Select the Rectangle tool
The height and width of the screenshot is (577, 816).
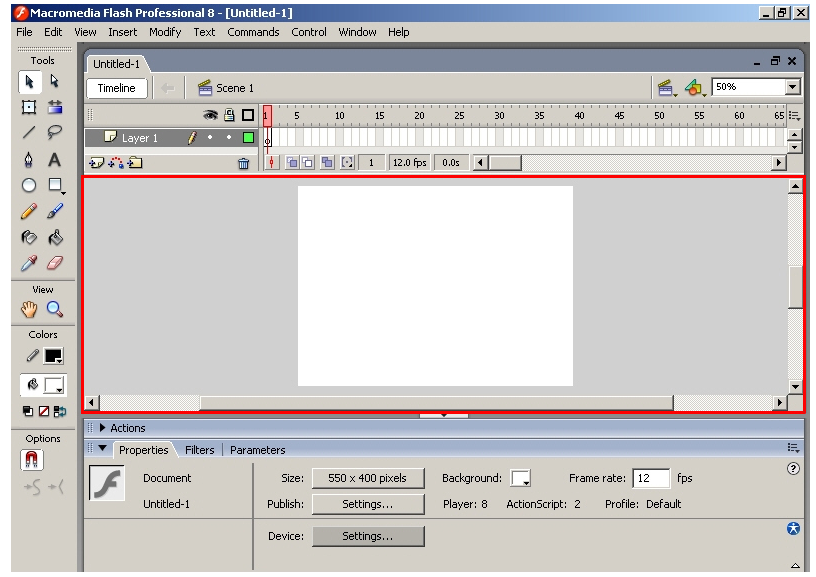point(55,185)
